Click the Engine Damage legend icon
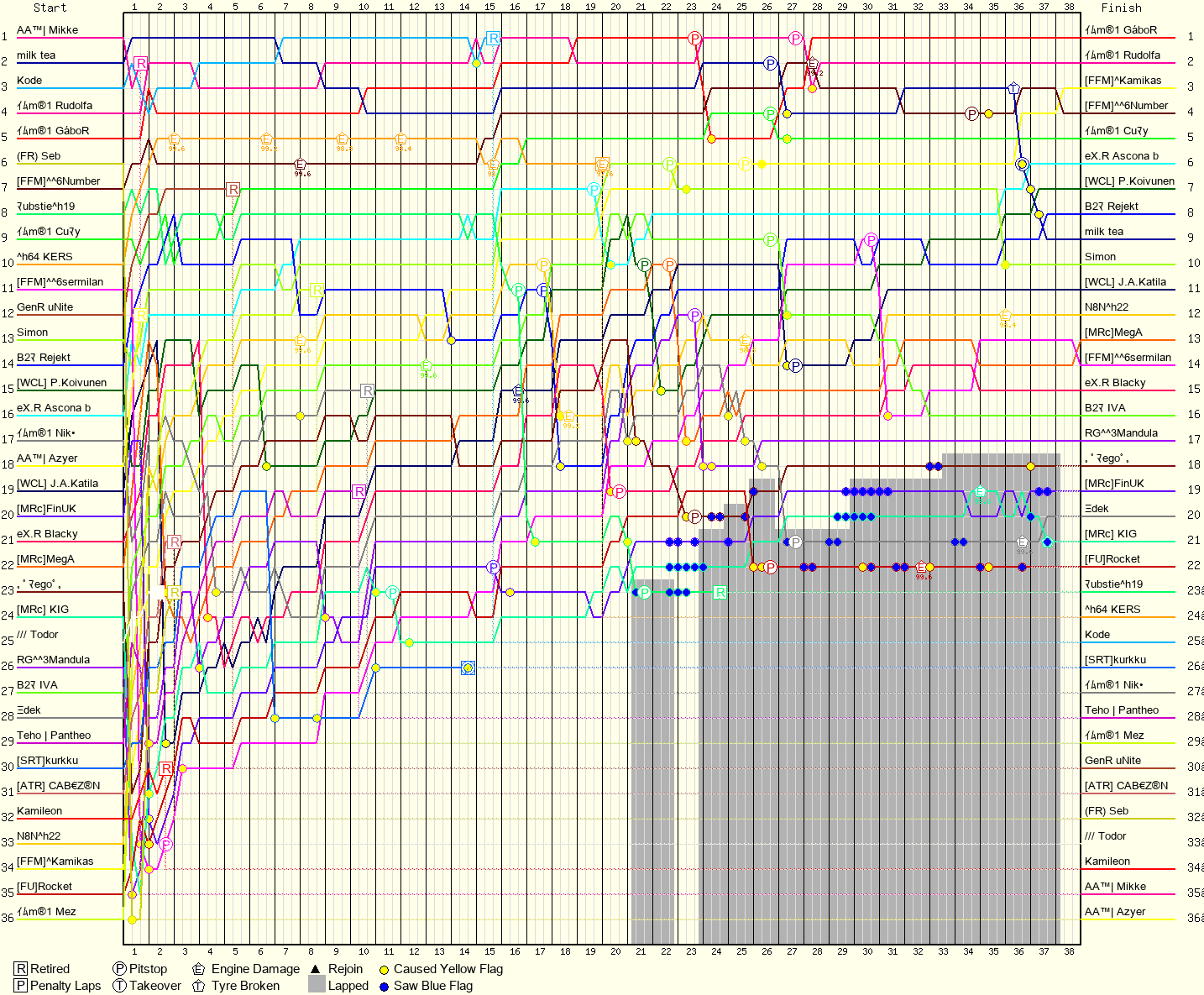 [199, 969]
